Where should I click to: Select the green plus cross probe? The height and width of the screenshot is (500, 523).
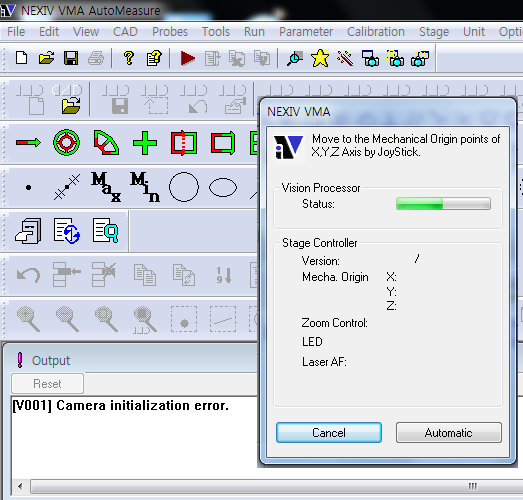click(x=145, y=143)
